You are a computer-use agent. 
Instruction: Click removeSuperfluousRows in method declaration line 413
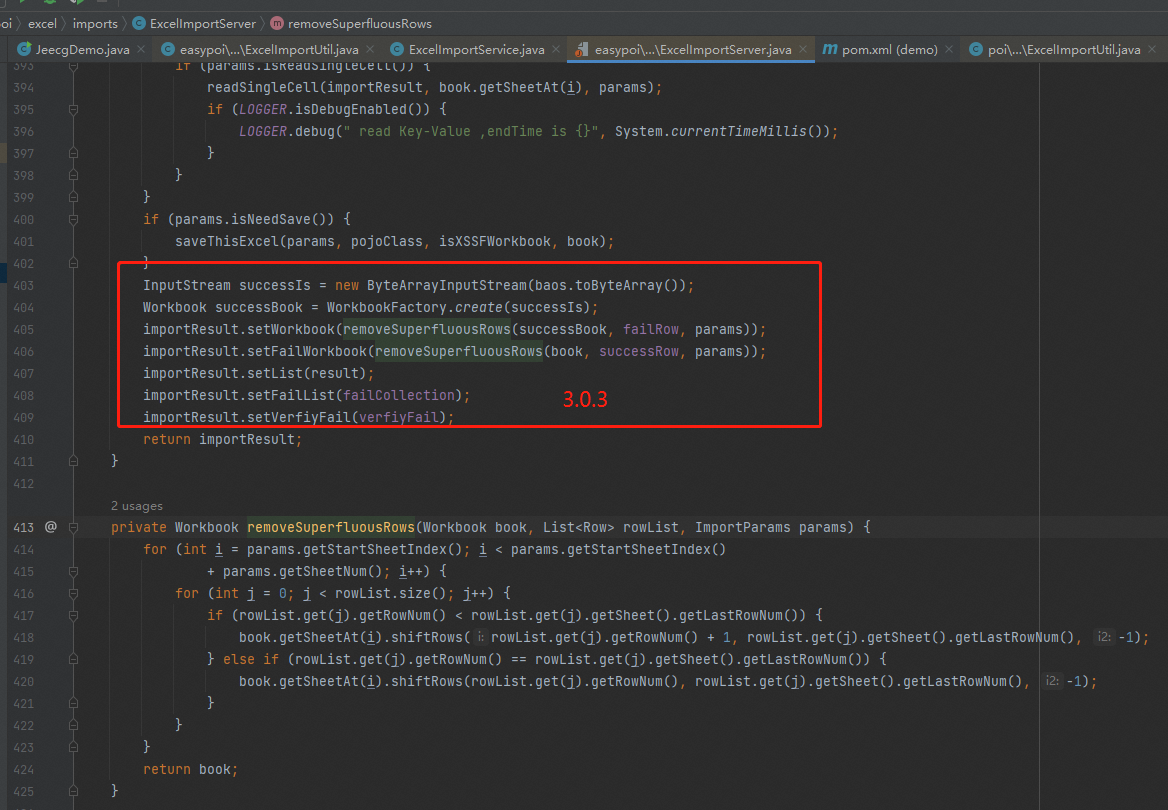coord(331,527)
